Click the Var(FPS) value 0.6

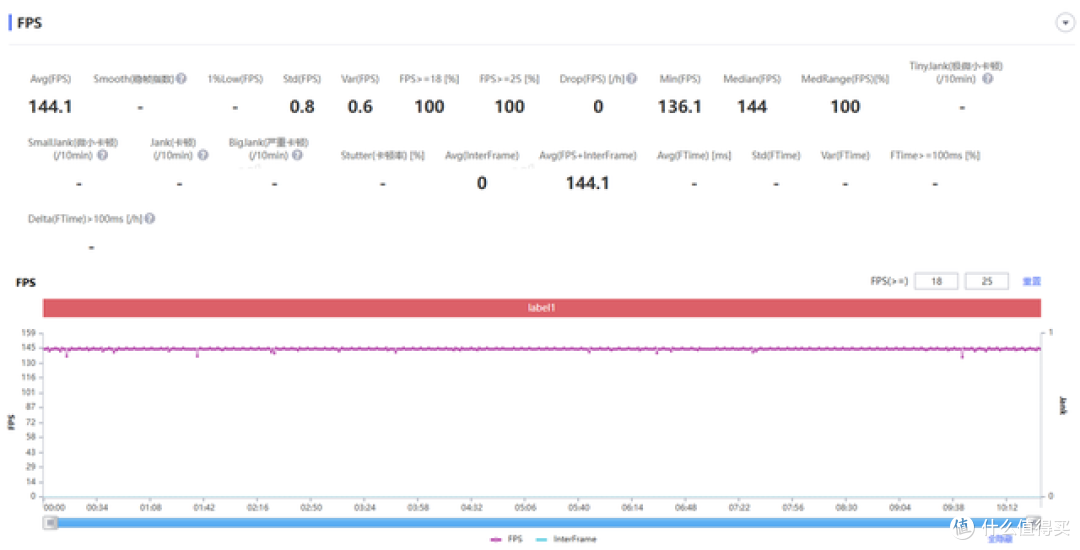click(x=360, y=107)
